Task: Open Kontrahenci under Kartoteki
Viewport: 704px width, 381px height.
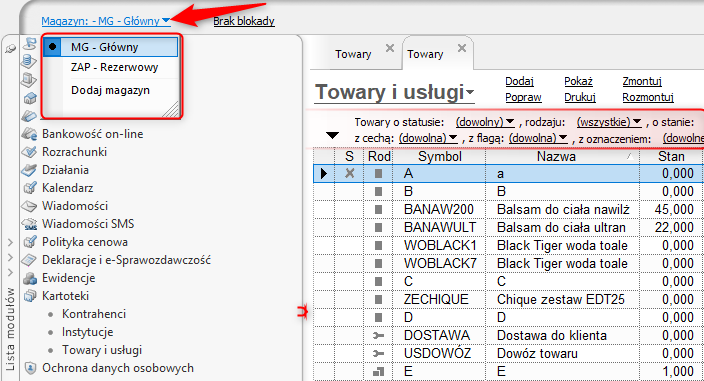Action: [x=94, y=314]
